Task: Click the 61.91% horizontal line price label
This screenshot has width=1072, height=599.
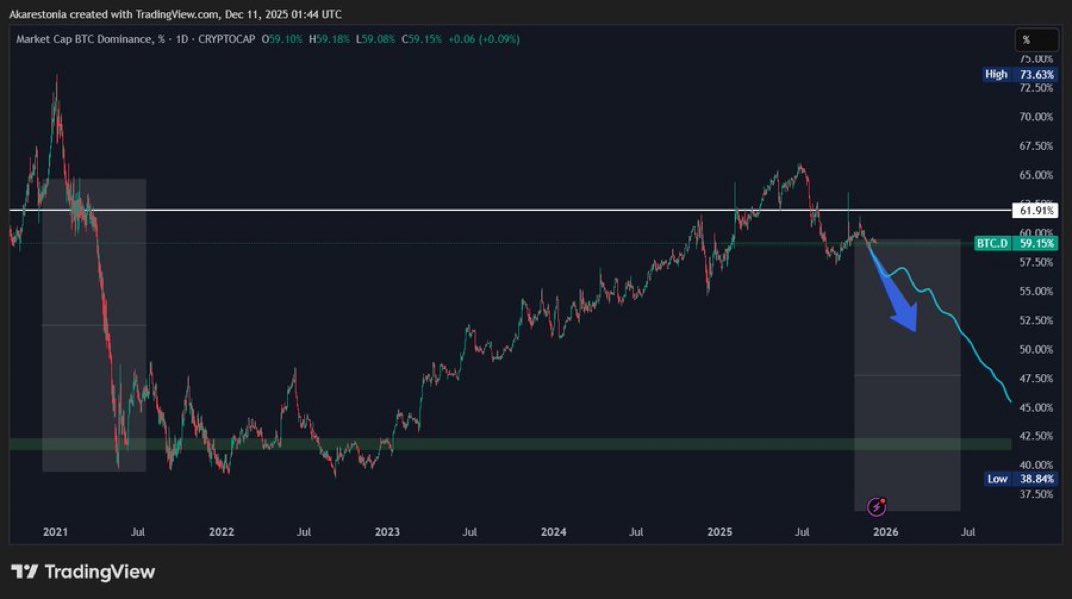Action: [x=1034, y=211]
